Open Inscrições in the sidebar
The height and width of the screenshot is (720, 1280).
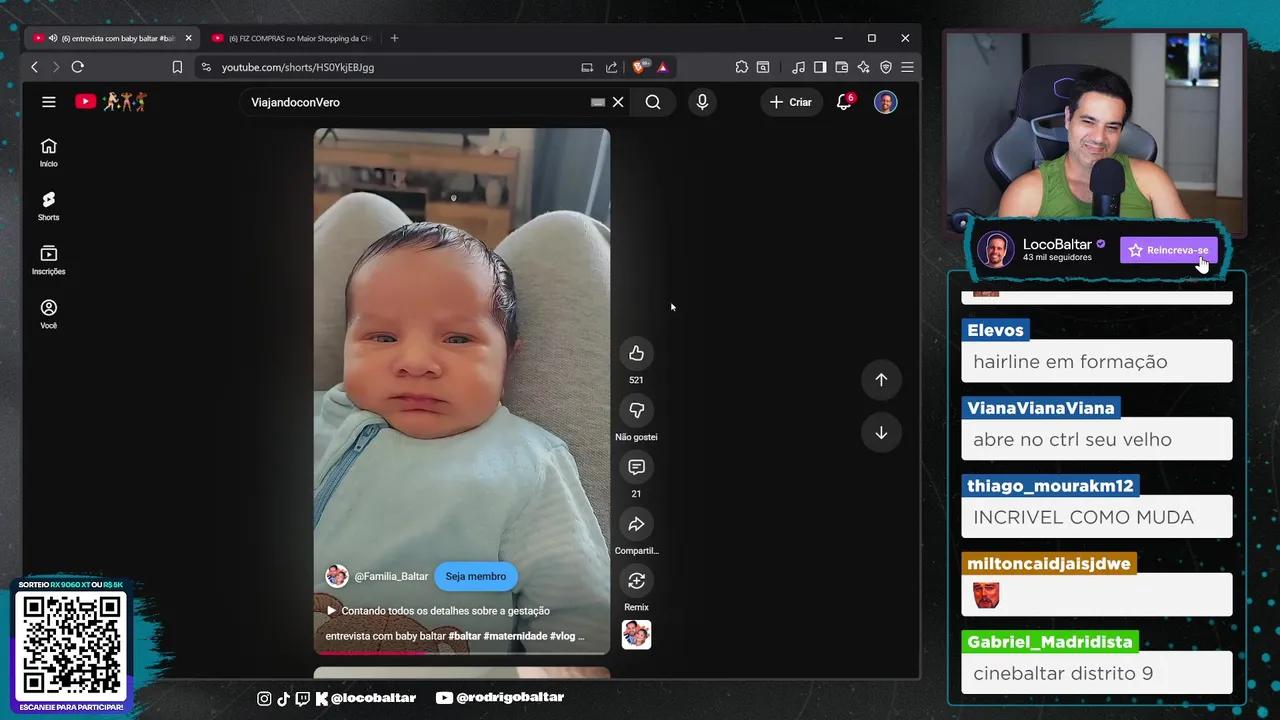(48, 261)
